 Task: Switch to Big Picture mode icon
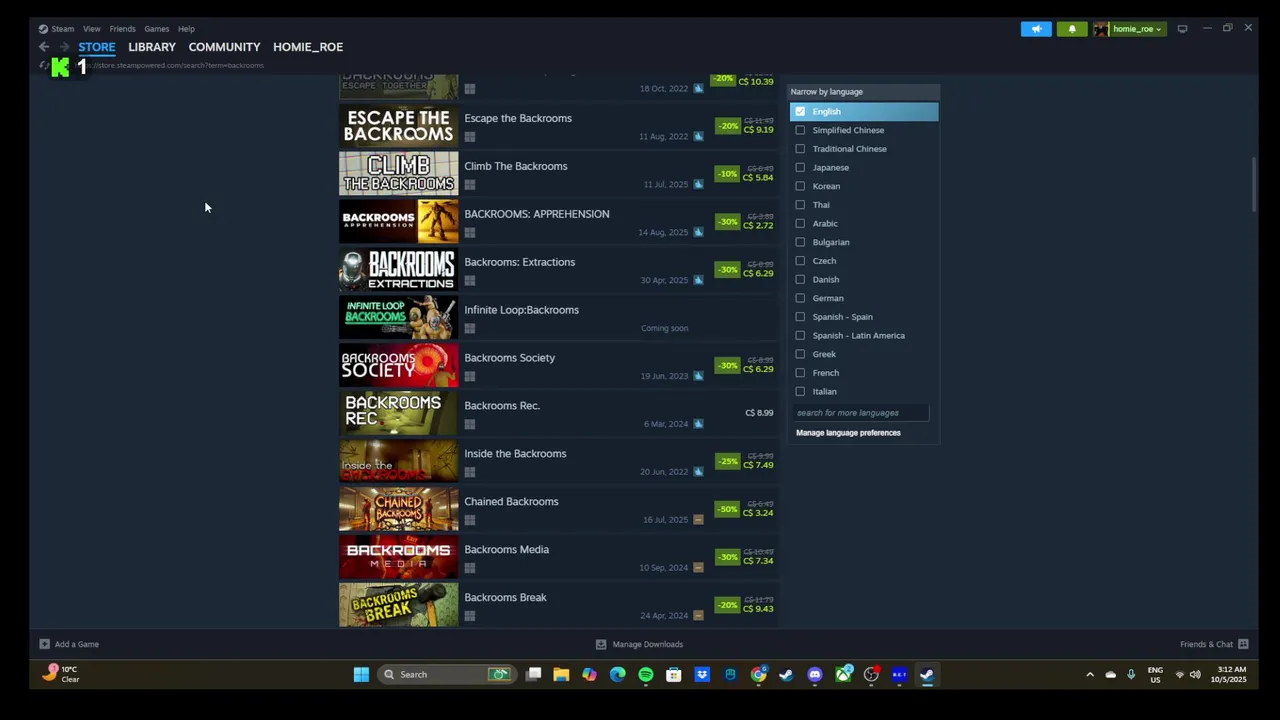(x=1182, y=29)
